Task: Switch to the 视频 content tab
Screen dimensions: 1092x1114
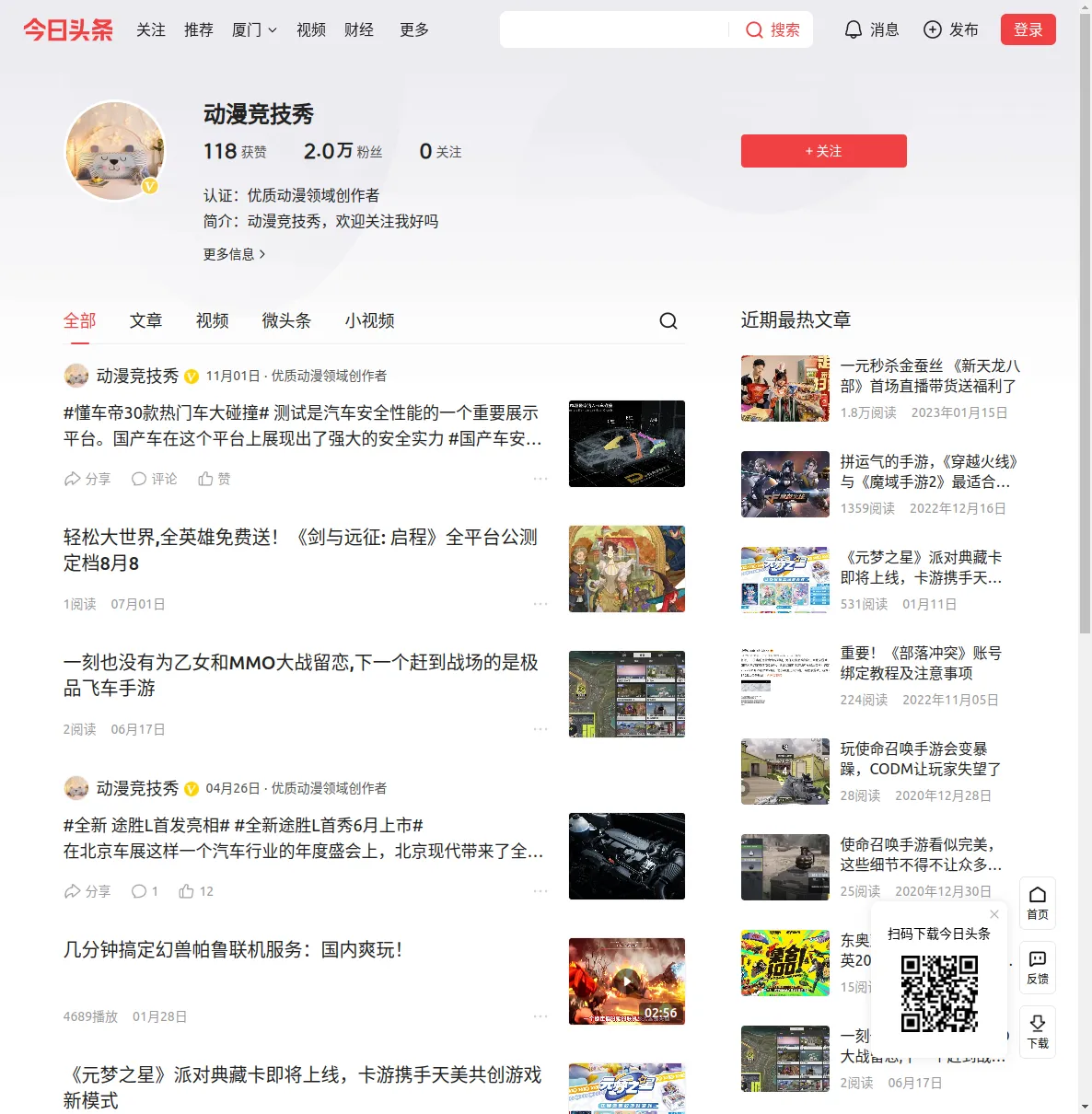Action: tap(213, 320)
